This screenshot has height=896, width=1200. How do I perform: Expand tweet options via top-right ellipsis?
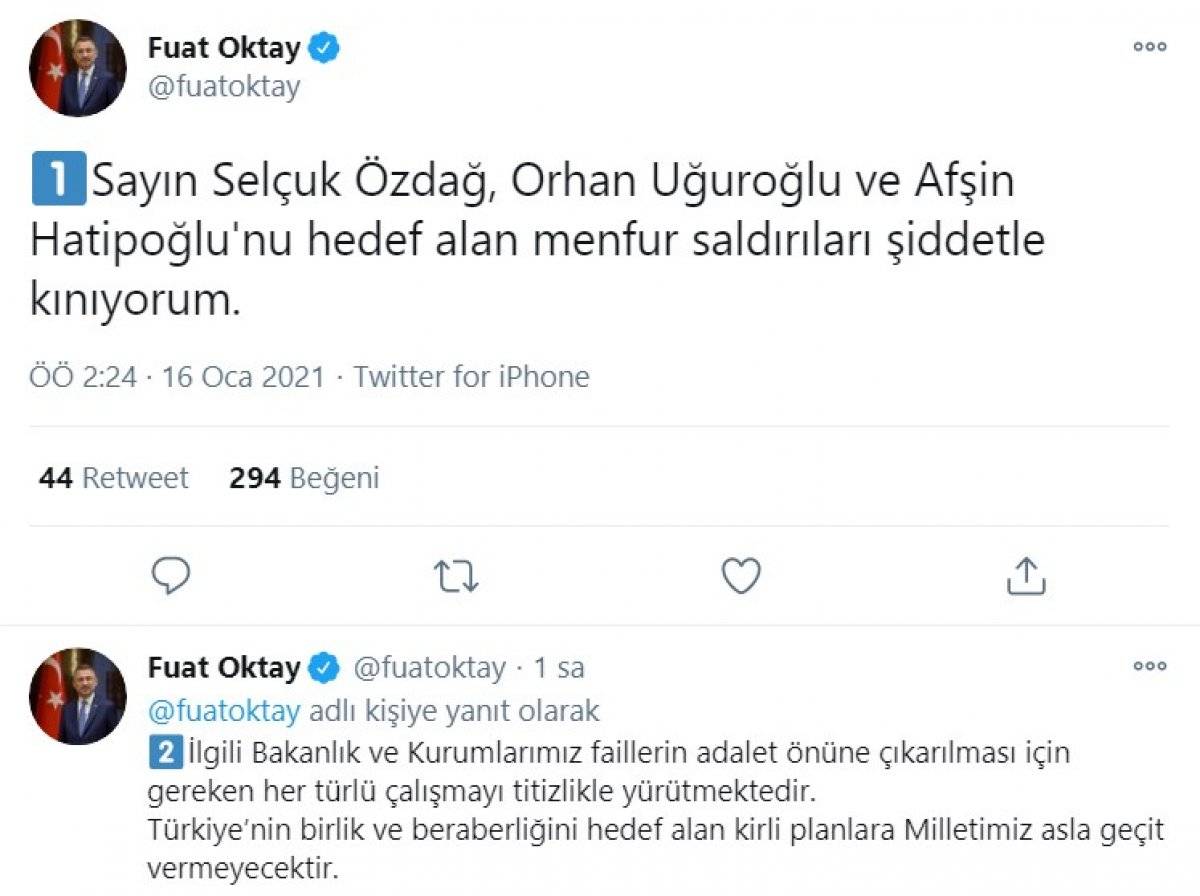(x=1152, y=46)
